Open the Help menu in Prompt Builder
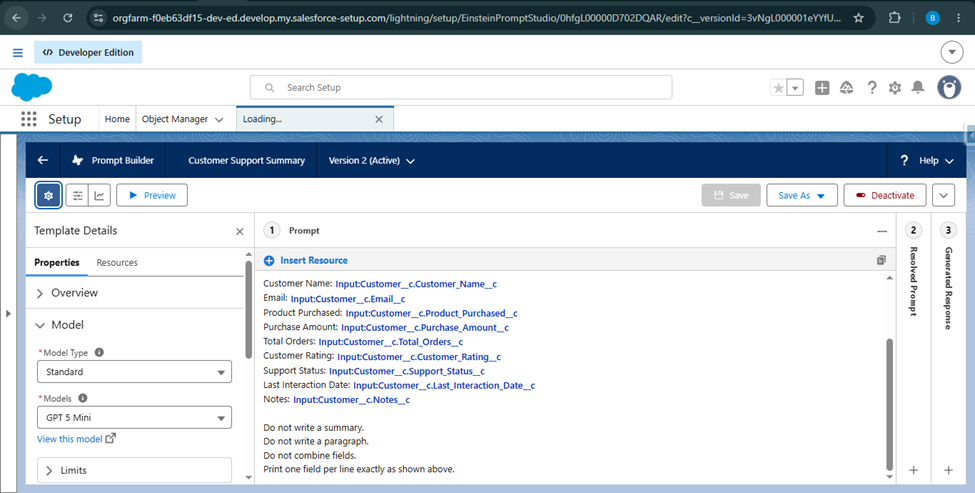The height and width of the screenshot is (493, 975). [926, 160]
